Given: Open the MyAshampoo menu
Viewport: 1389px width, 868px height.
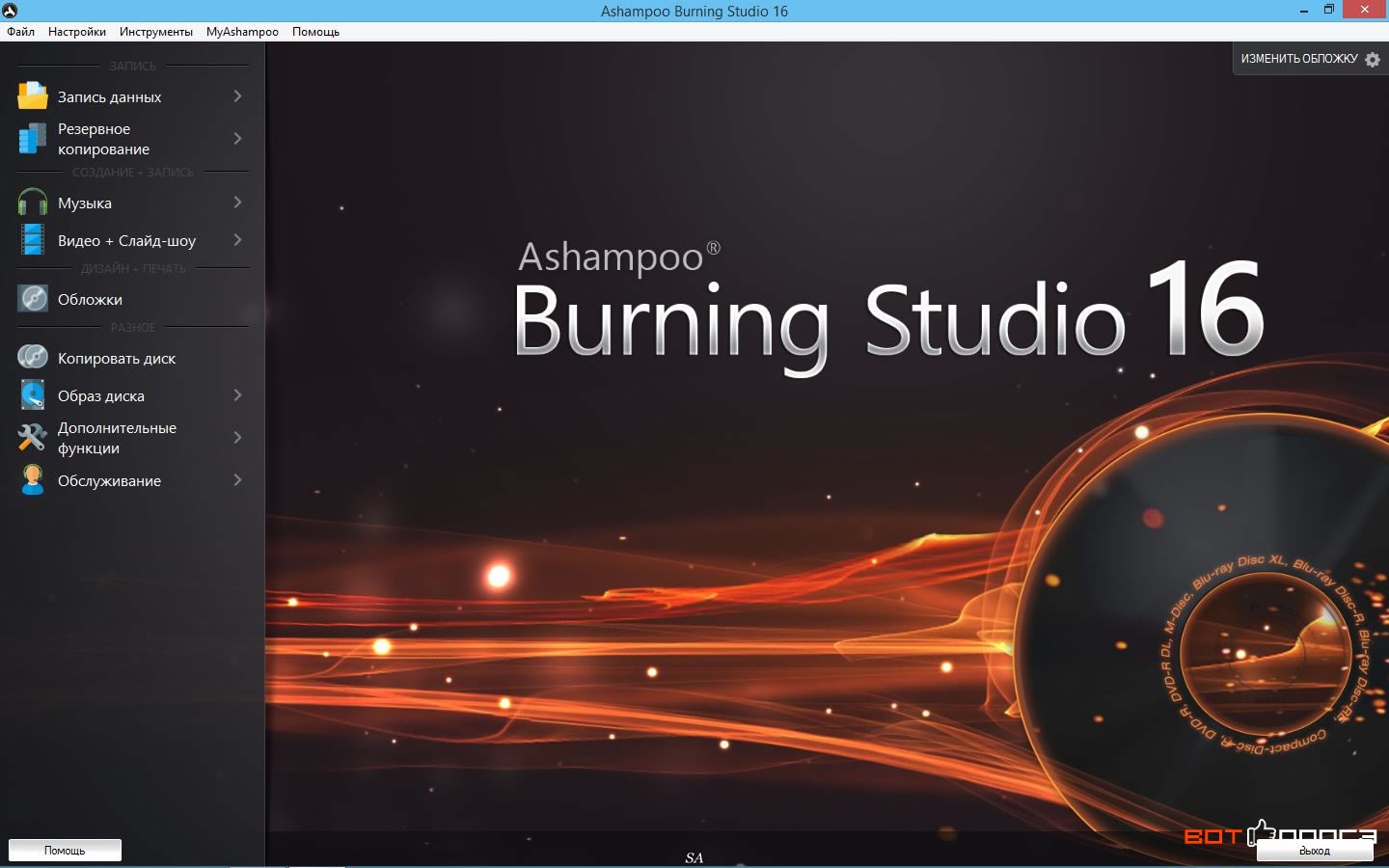Looking at the screenshot, I should [x=242, y=32].
